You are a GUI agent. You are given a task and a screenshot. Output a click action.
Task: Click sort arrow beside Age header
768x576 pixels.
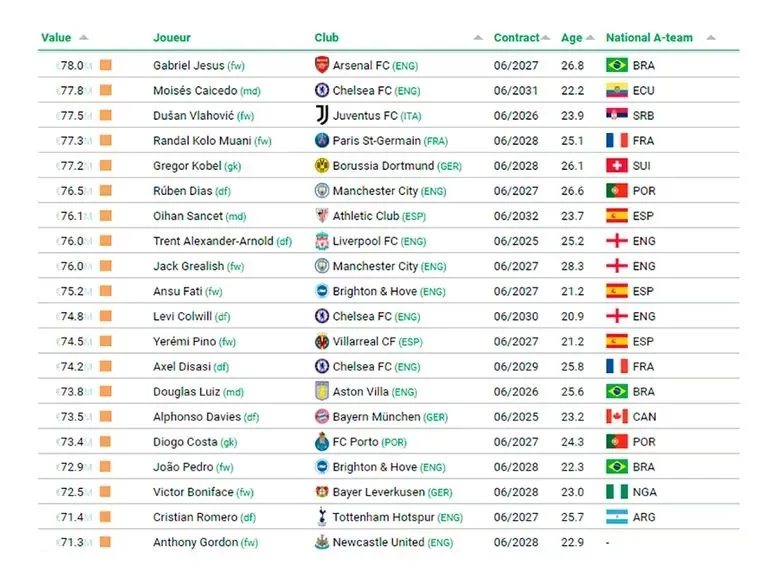point(590,39)
